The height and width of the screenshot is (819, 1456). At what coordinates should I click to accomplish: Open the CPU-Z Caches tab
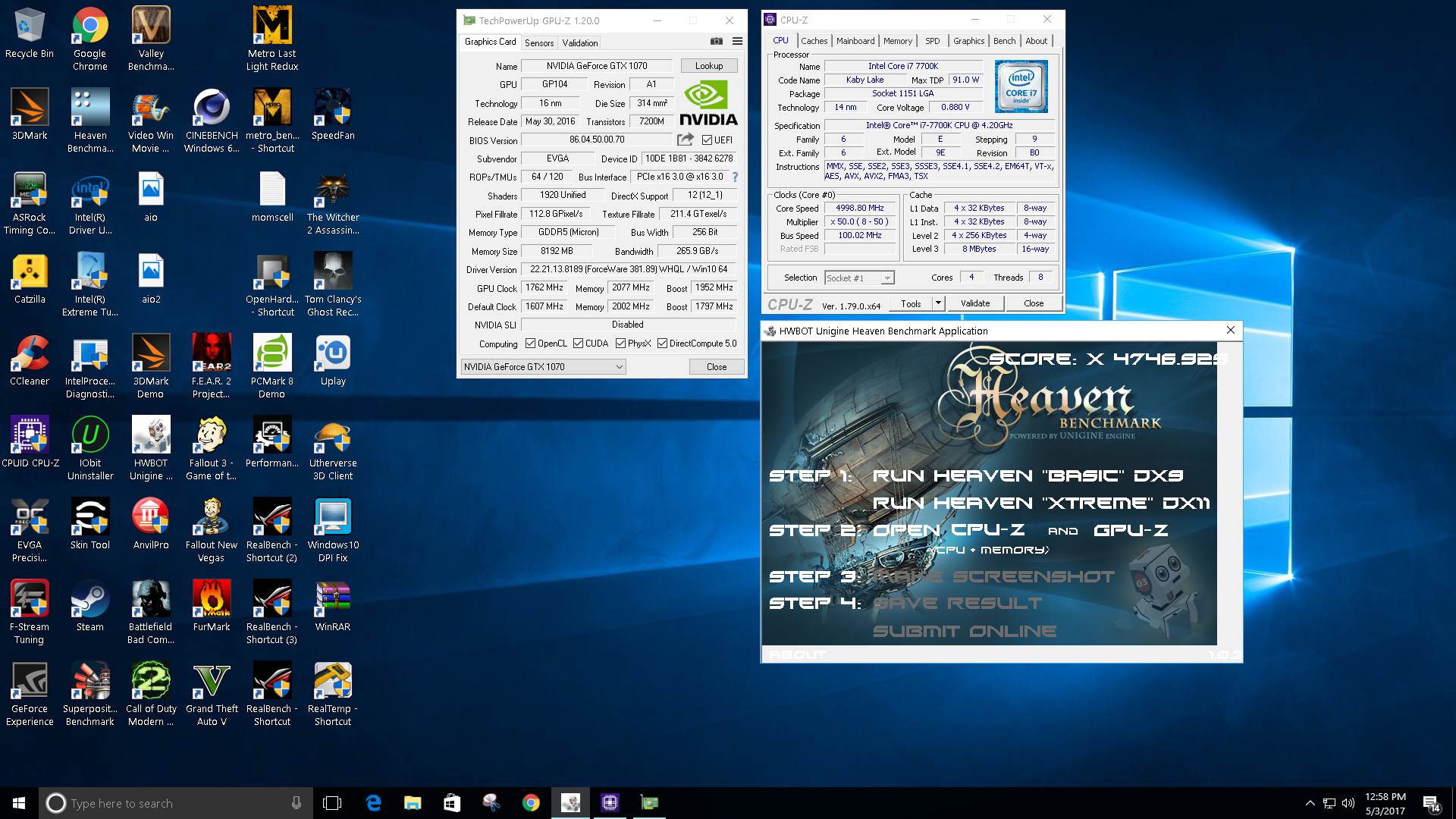pos(814,41)
